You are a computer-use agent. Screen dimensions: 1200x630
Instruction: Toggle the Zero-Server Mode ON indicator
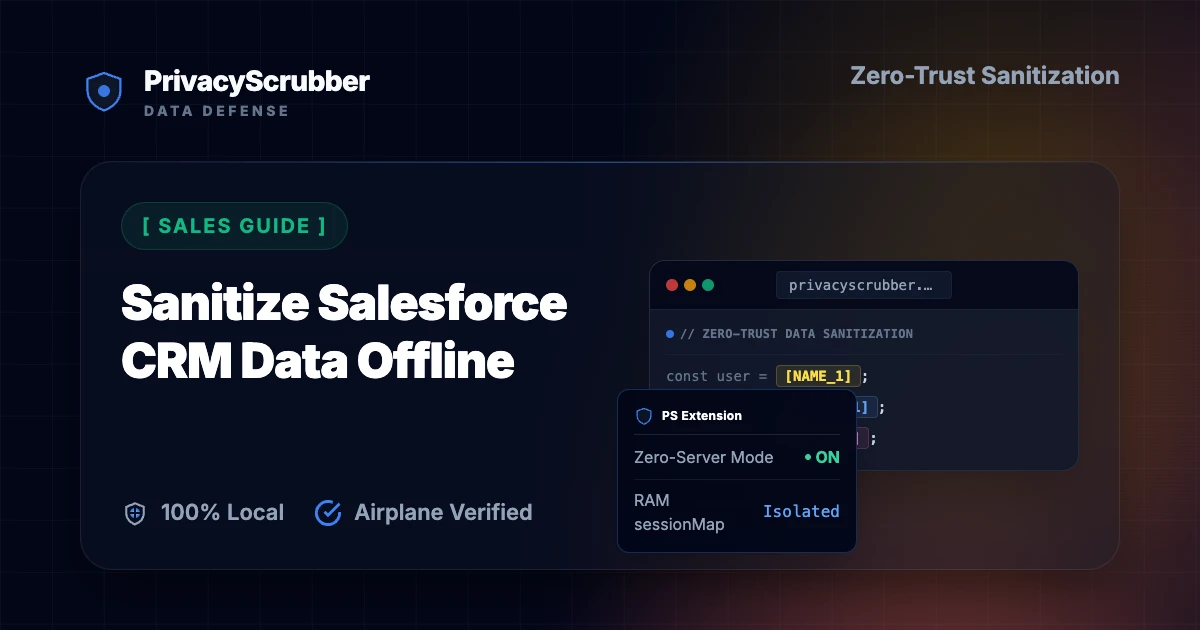pyautogui.click(x=822, y=457)
